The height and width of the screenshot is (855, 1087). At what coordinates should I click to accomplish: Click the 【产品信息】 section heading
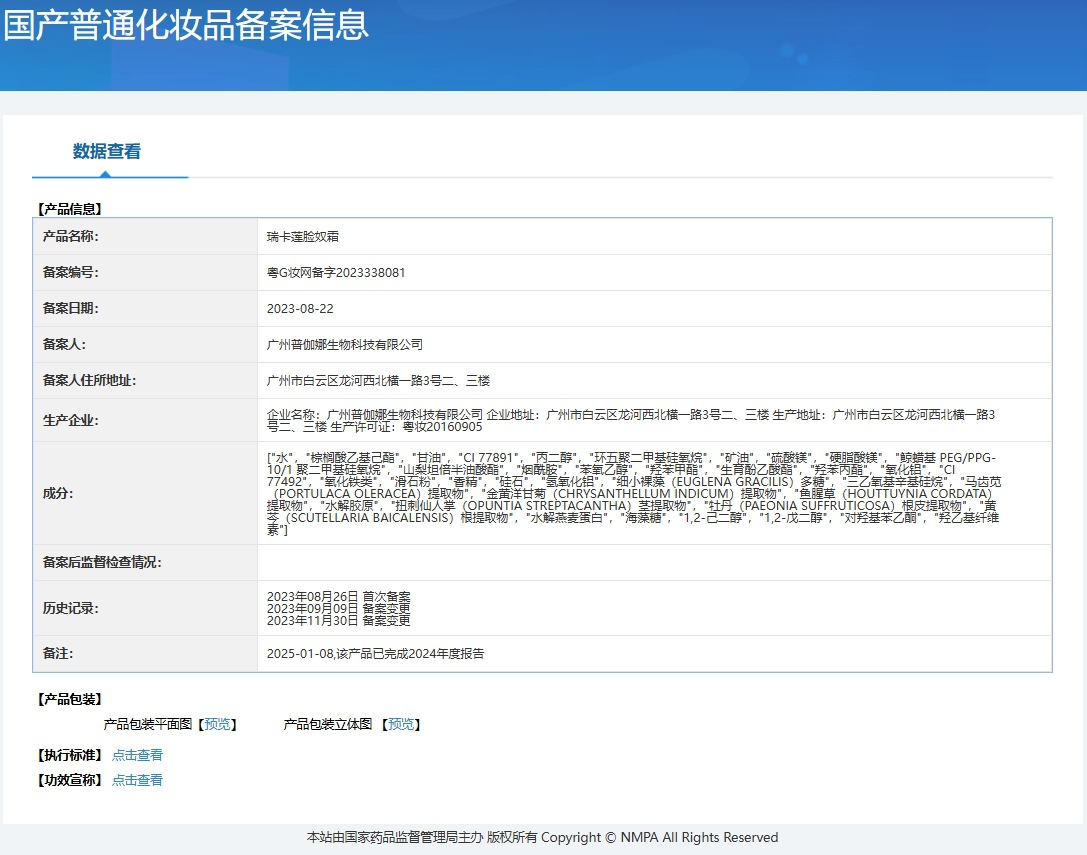coord(70,209)
